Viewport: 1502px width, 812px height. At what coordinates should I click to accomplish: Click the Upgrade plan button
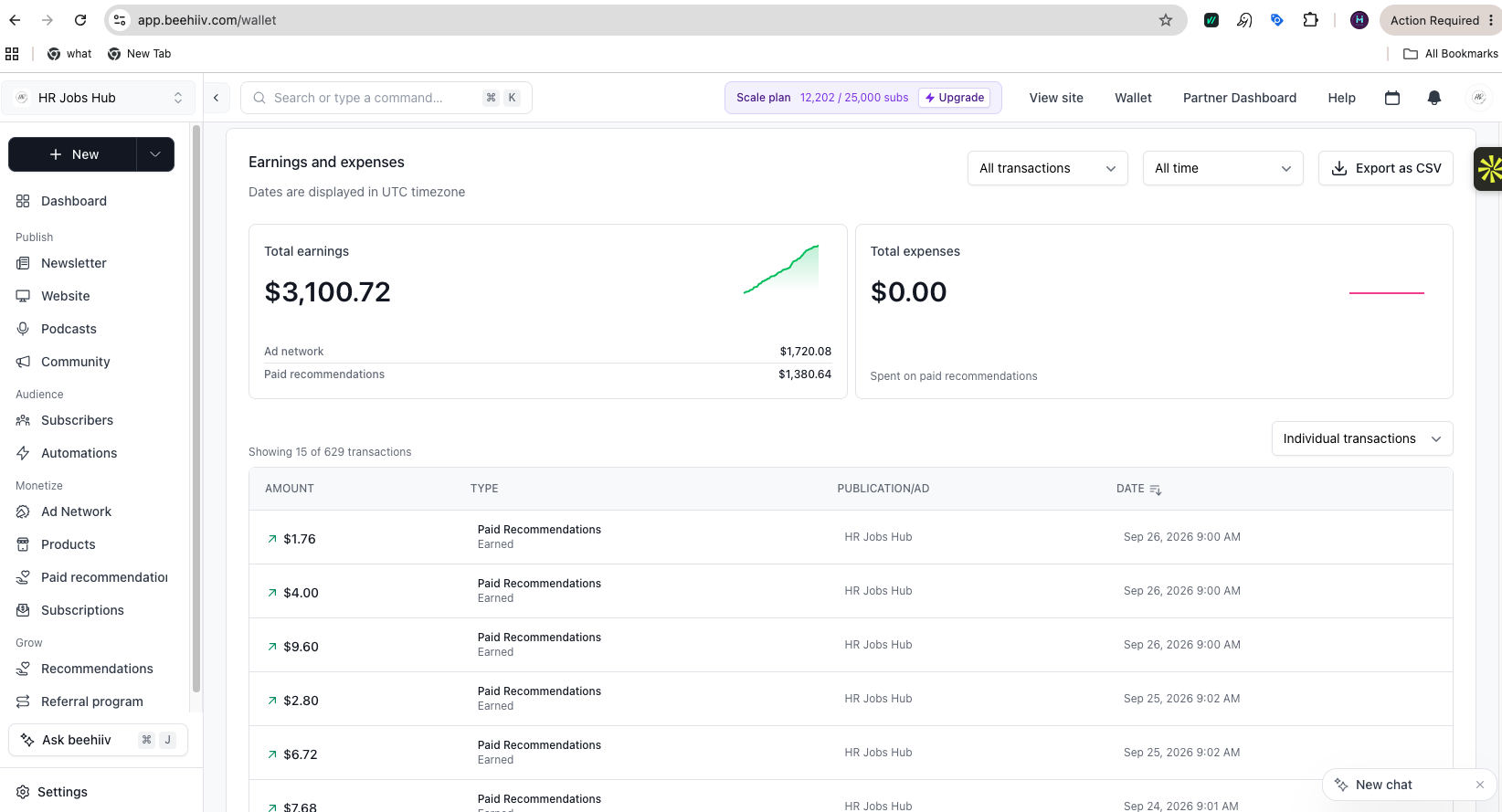[x=955, y=98]
